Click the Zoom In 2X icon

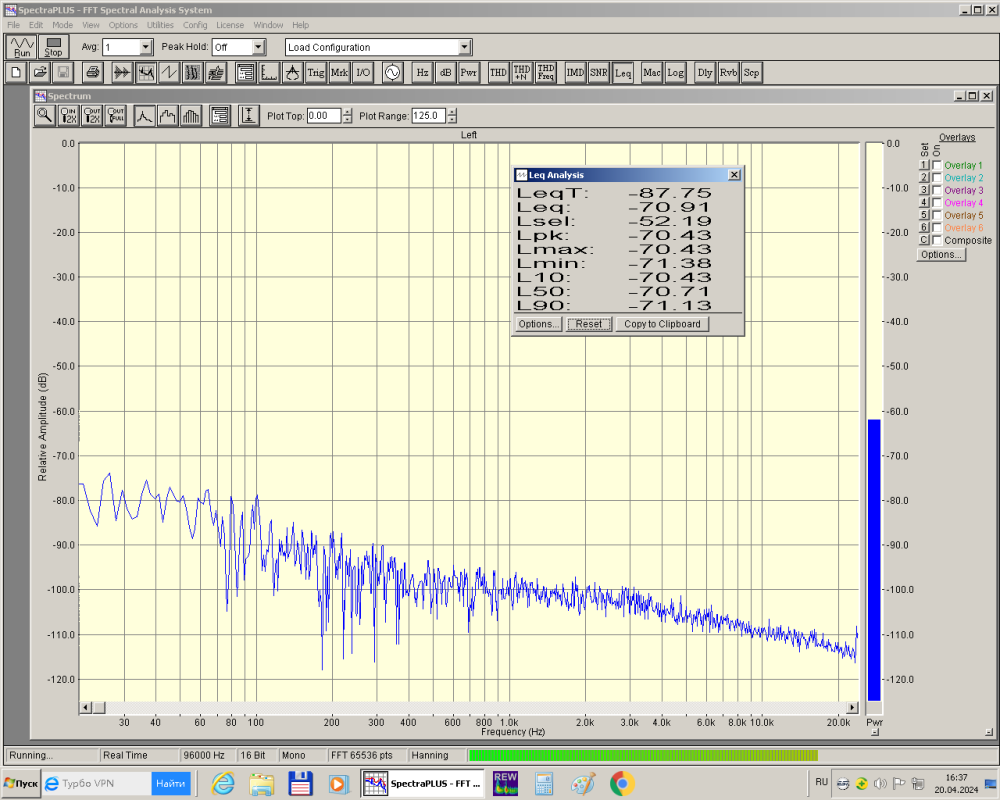[68, 115]
